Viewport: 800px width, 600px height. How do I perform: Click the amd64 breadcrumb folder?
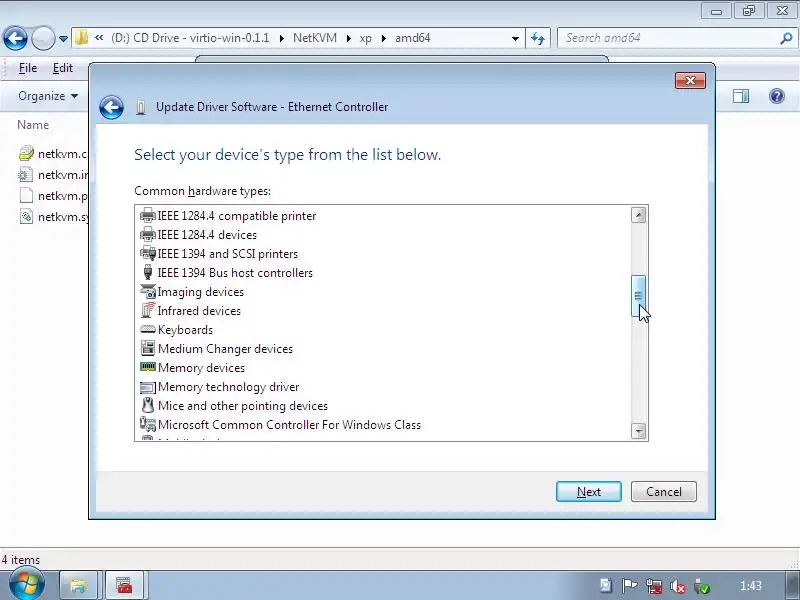412,38
